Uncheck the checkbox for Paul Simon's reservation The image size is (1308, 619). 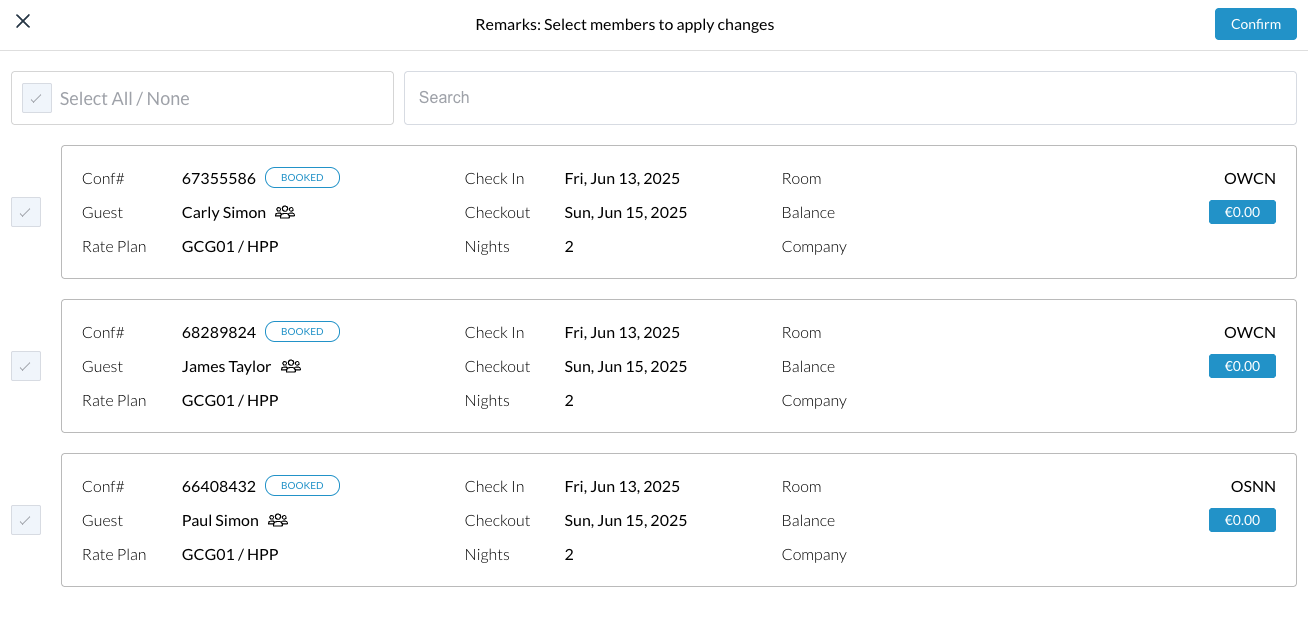point(25,520)
